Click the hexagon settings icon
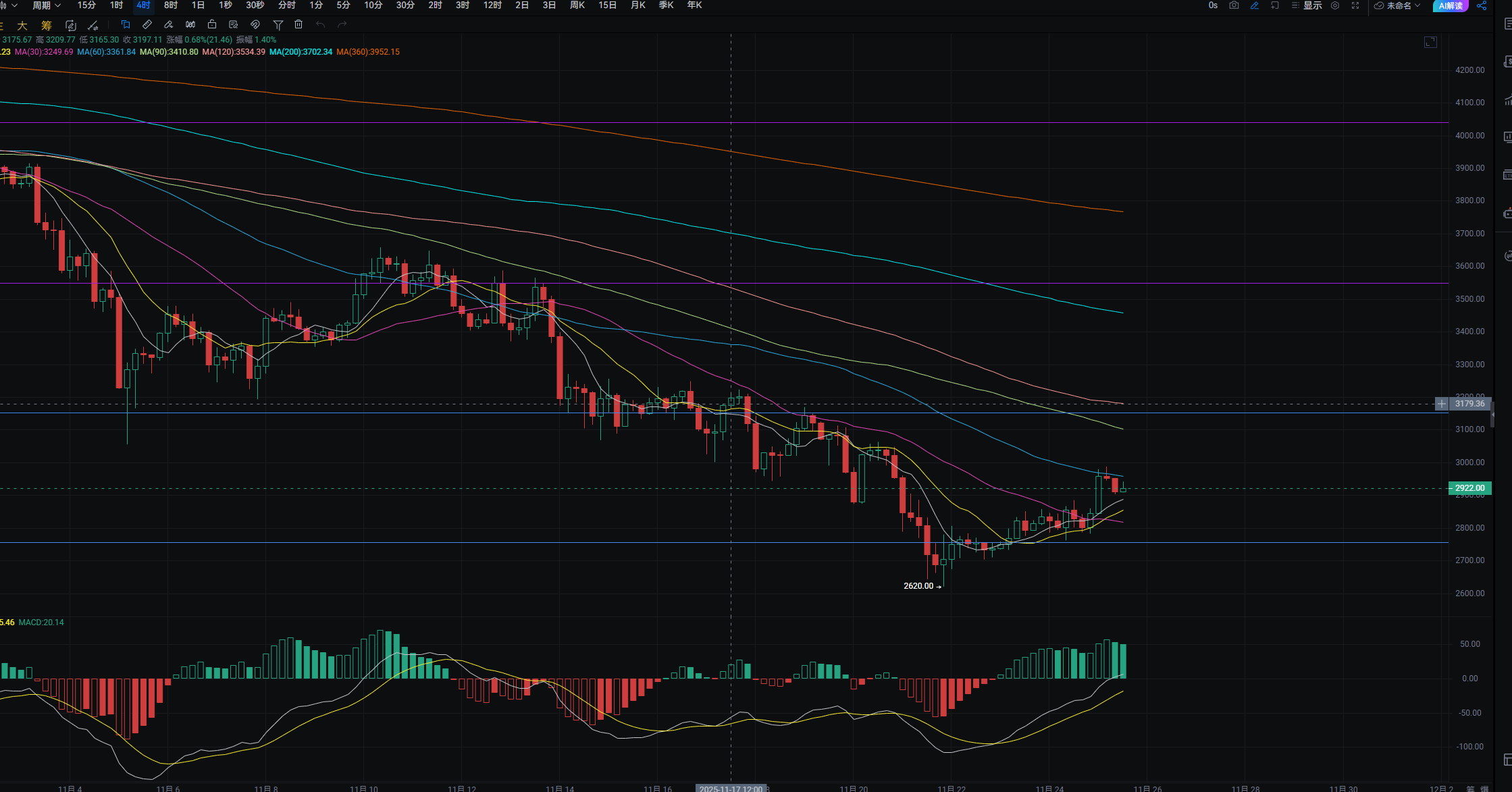This screenshot has height=792, width=1512. pos(1335,5)
